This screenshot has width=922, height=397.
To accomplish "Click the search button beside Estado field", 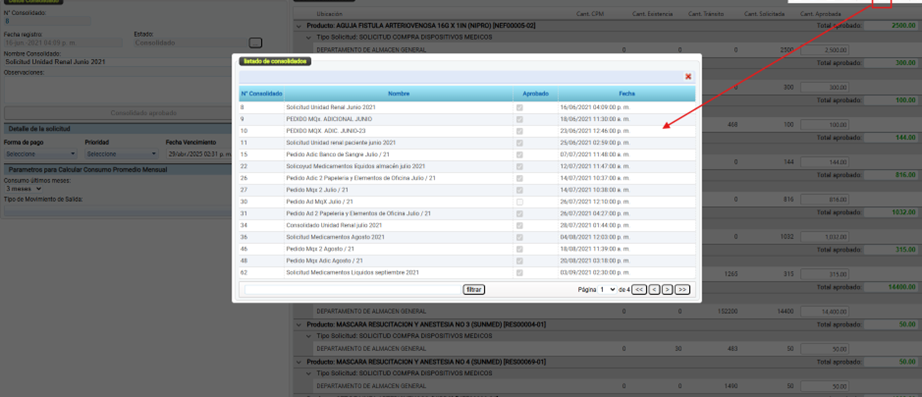I will click(255, 42).
